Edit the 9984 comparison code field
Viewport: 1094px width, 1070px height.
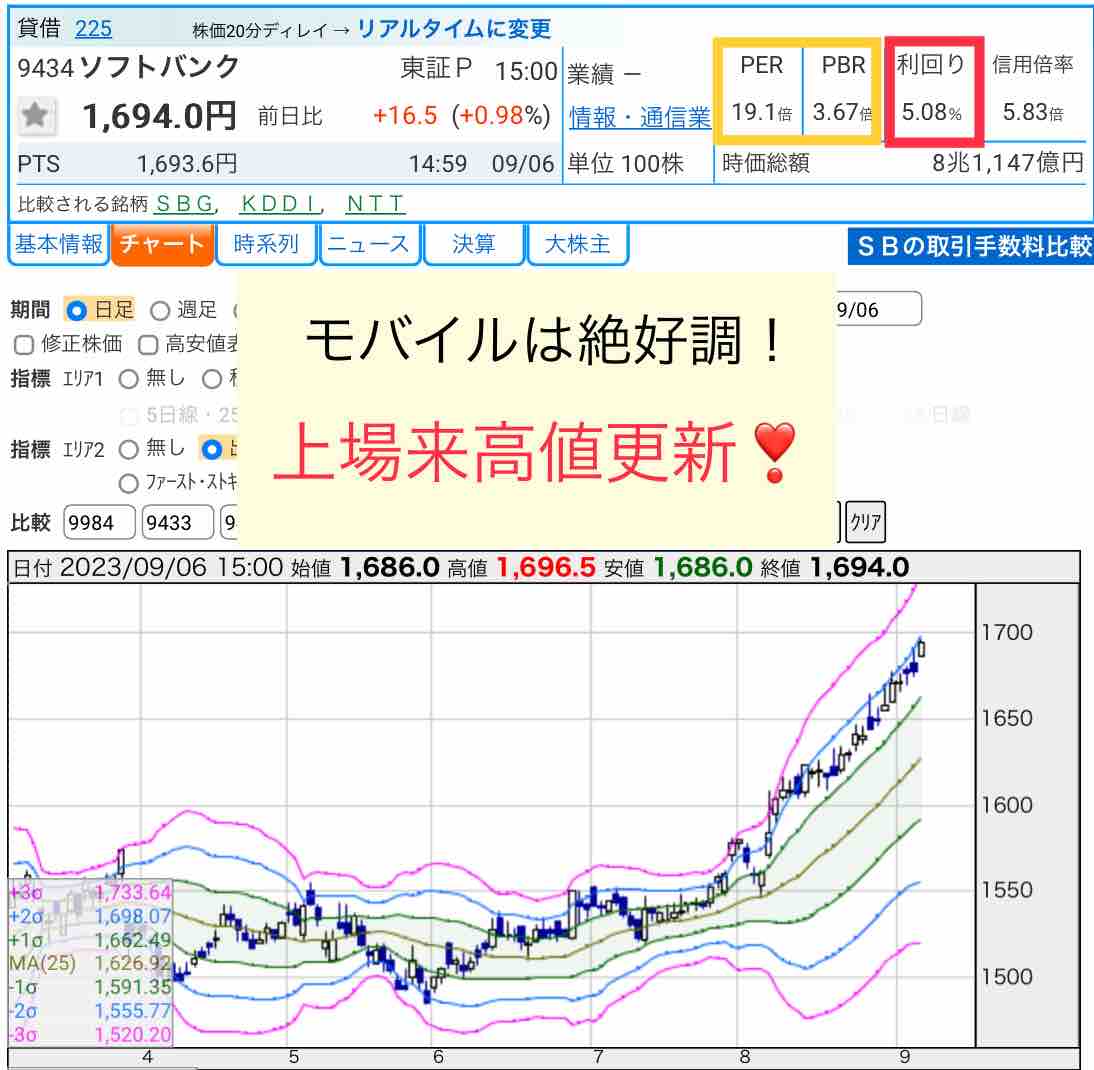pyautogui.click(x=99, y=522)
